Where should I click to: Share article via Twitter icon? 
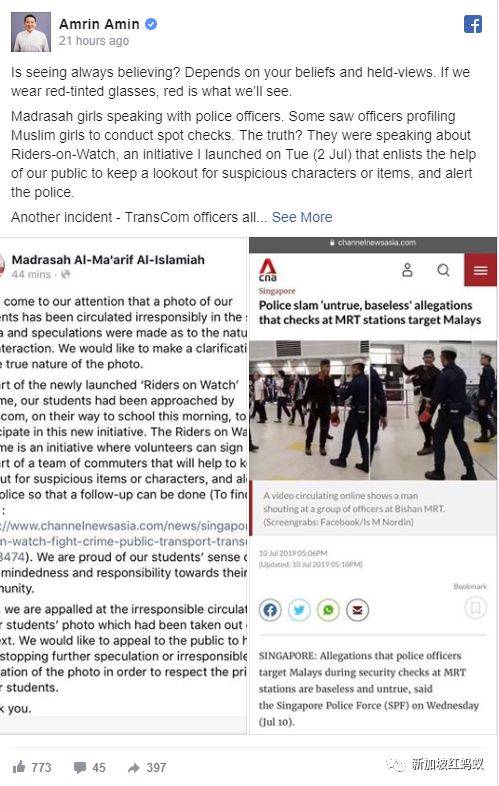tap(299, 610)
